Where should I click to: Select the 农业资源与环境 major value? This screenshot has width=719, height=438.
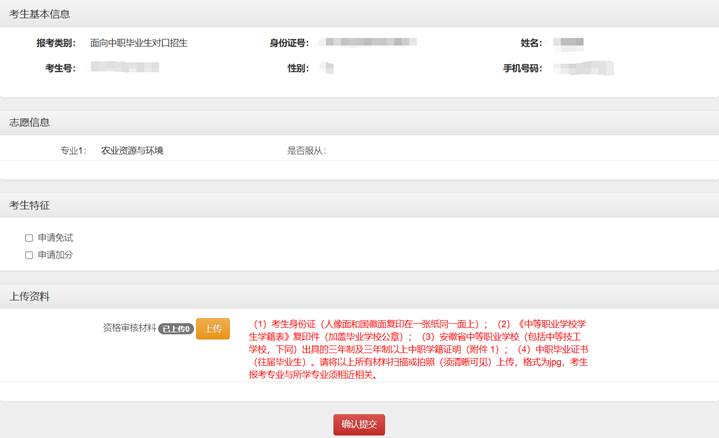pyautogui.click(x=132, y=151)
